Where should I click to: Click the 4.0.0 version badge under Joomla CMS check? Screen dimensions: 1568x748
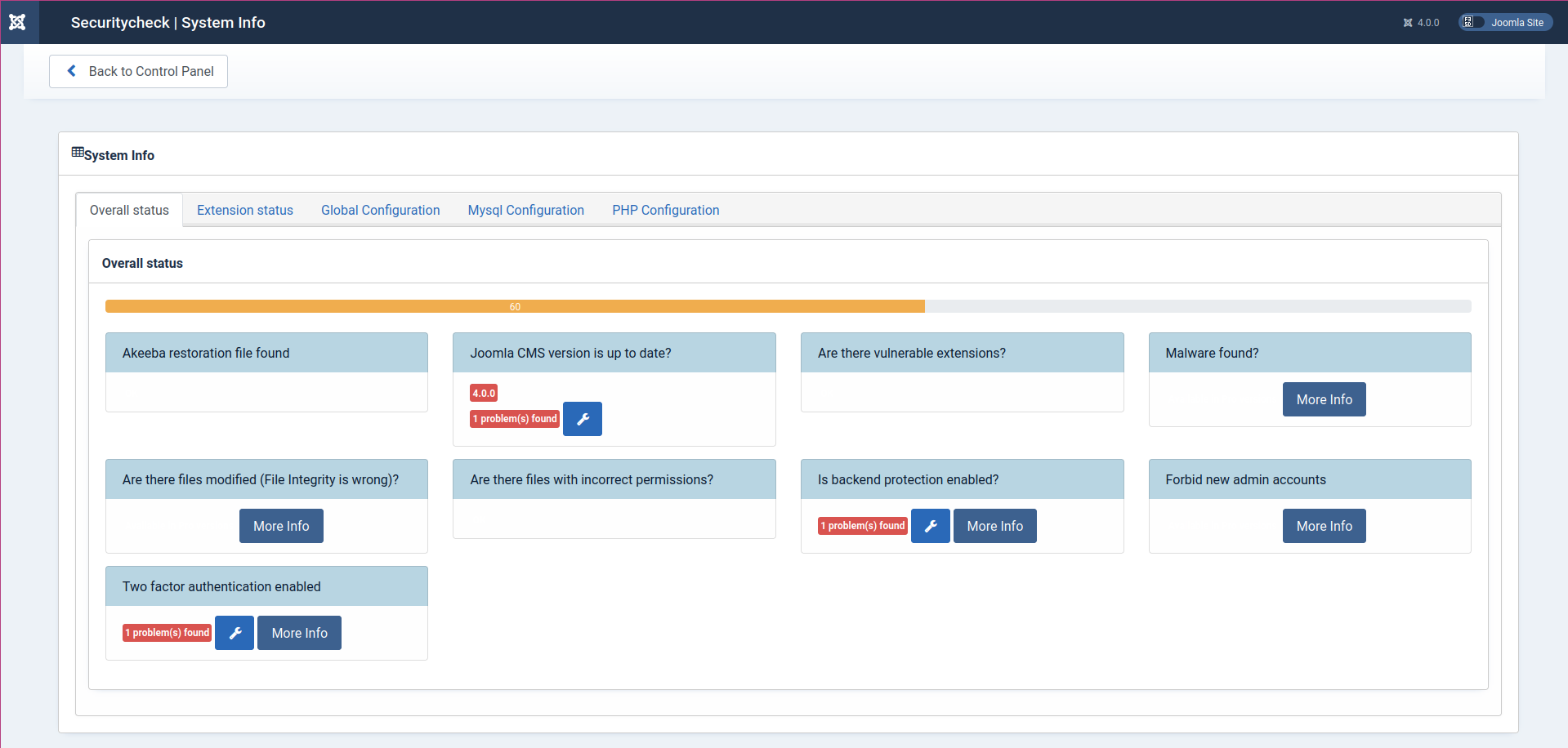coord(483,393)
